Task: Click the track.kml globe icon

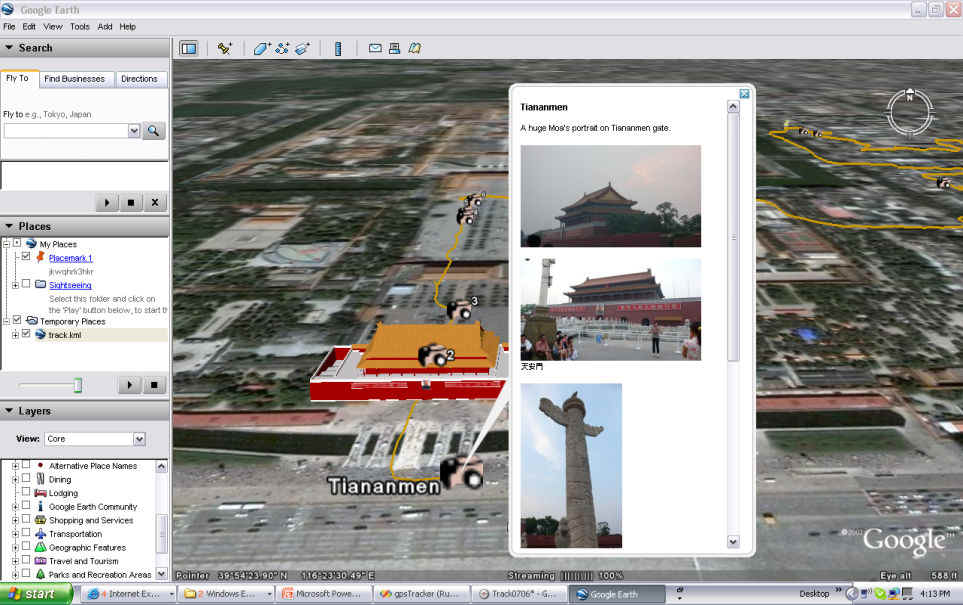Action: tap(41, 334)
